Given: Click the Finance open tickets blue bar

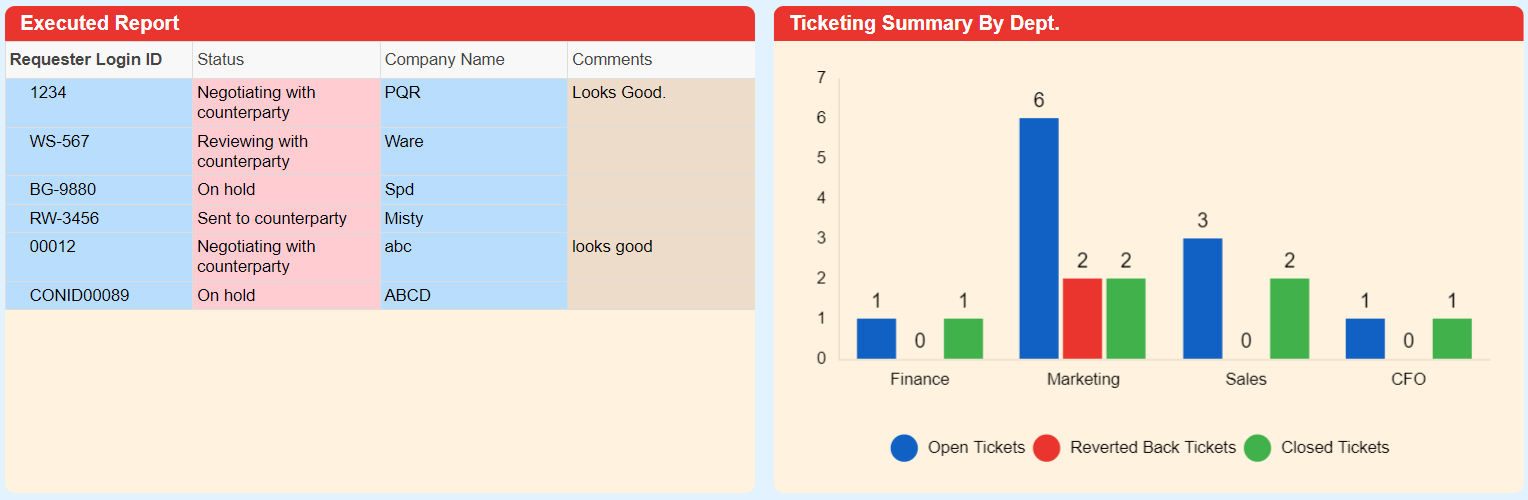Looking at the screenshot, I should [876, 339].
